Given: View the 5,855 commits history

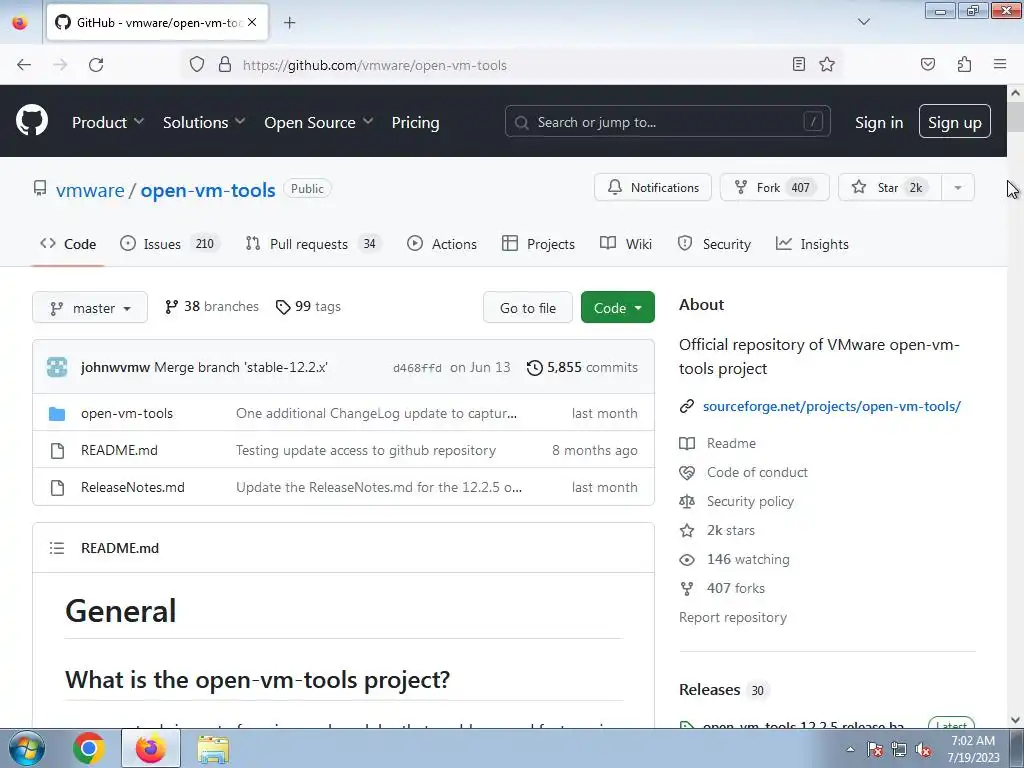Looking at the screenshot, I should [583, 367].
